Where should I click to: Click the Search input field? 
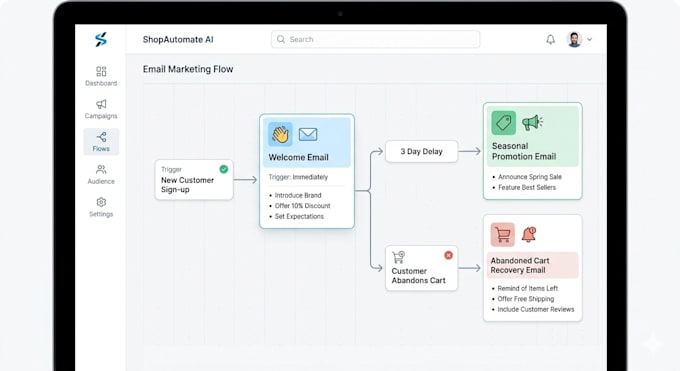click(x=376, y=39)
